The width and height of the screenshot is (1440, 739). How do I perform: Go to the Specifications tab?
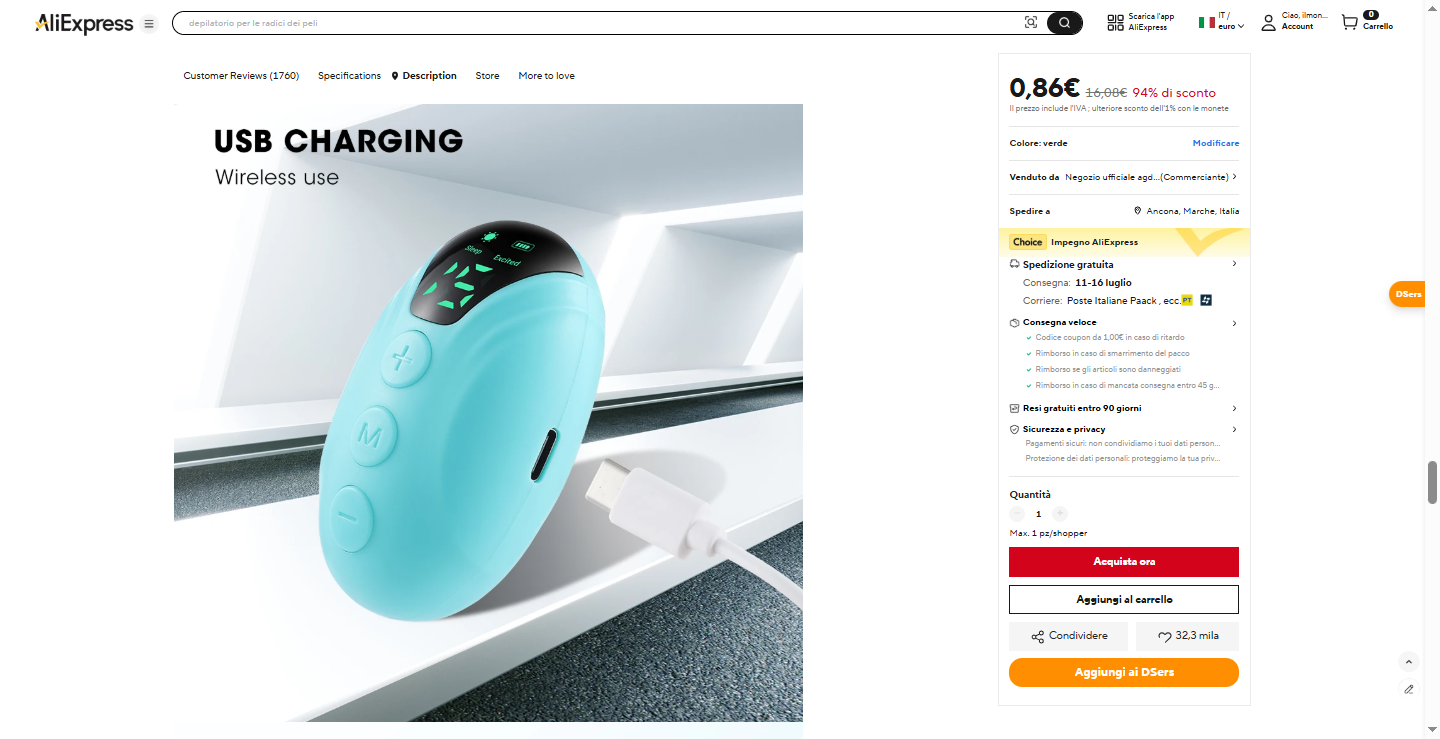349,76
